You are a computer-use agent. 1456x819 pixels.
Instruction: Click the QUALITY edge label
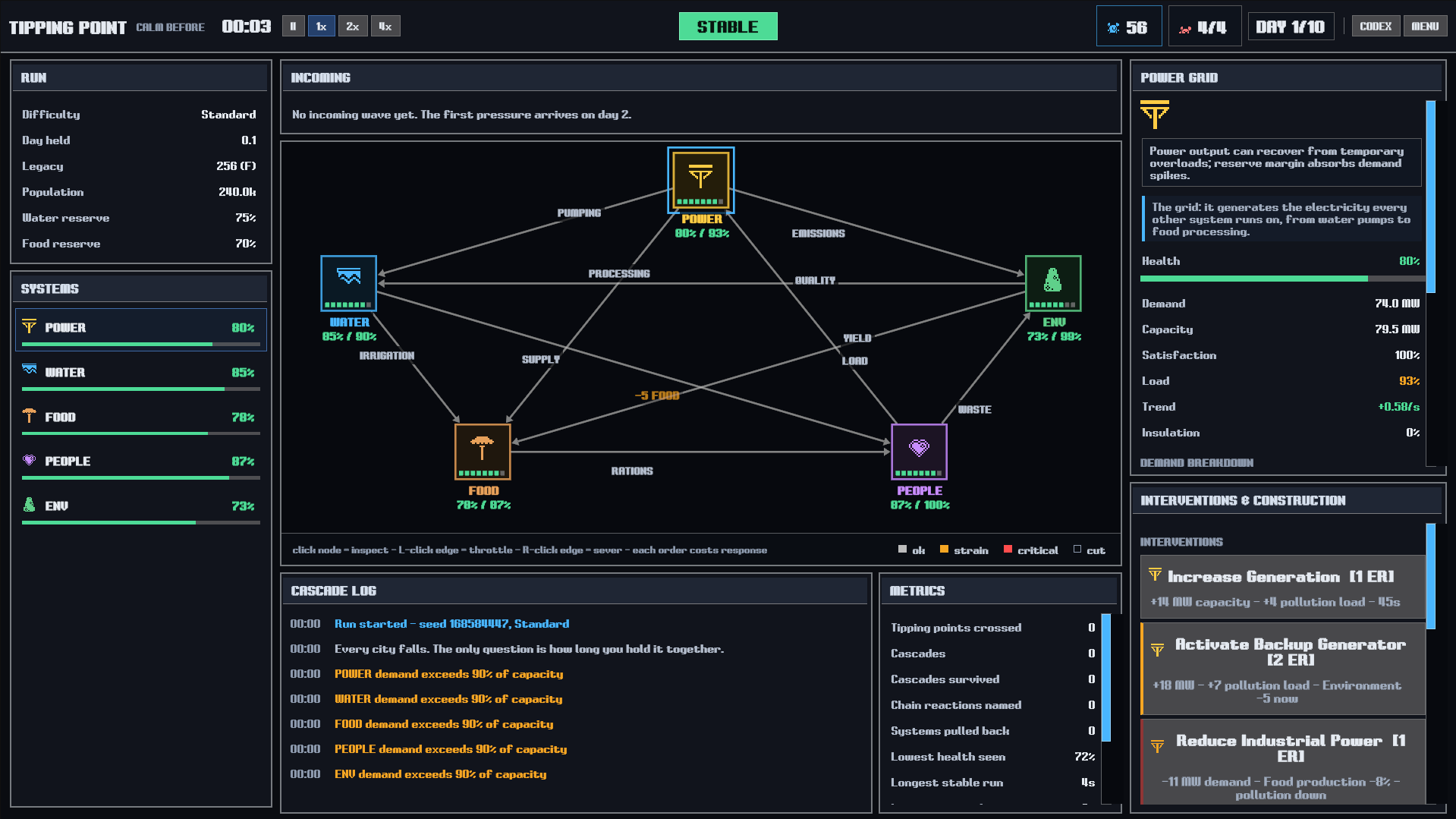click(x=815, y=281)
